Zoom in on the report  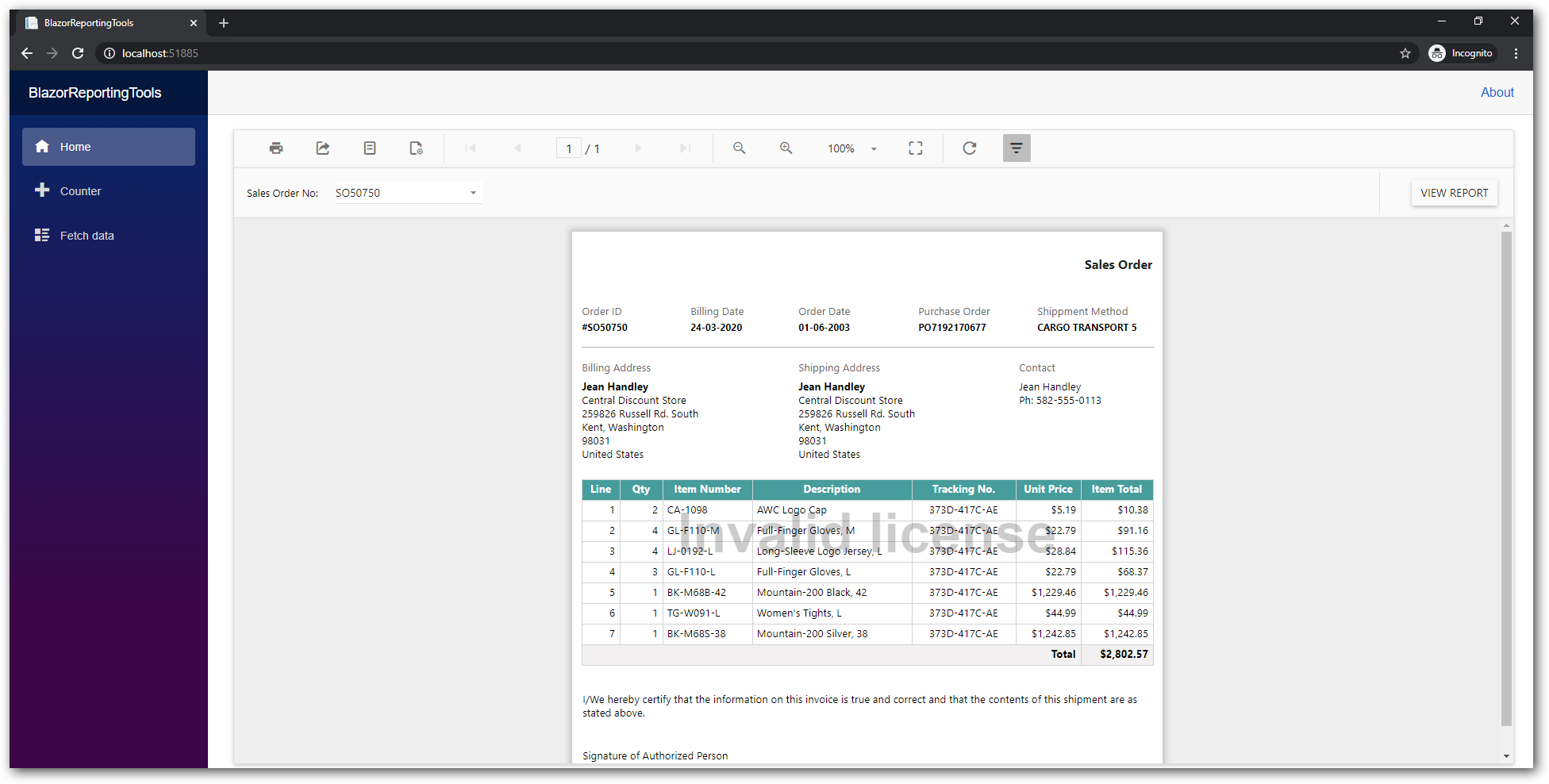coord(786,148)
